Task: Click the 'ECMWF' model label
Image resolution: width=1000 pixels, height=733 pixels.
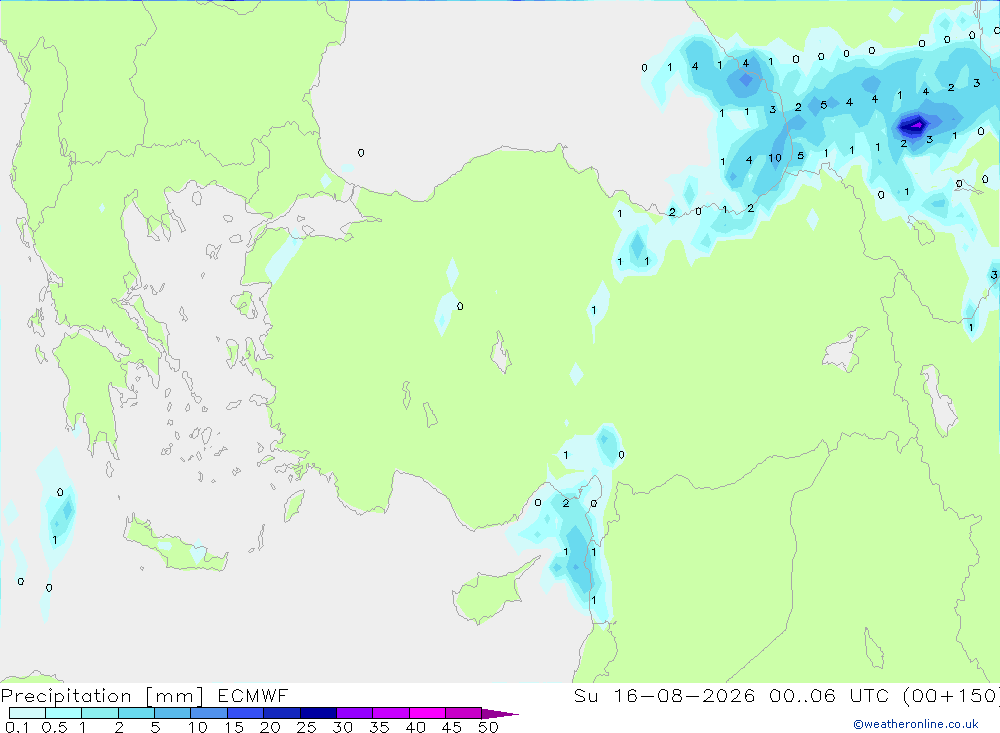Action: click(253, 695)
